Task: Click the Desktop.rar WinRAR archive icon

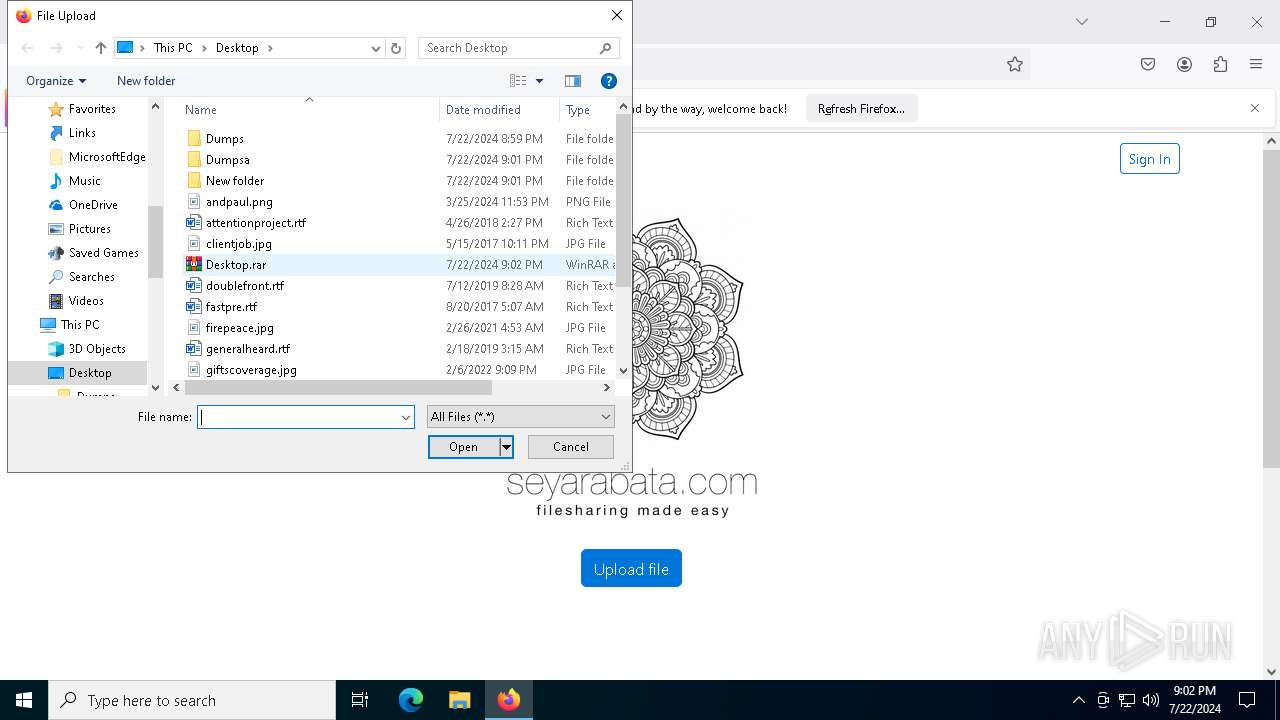Action: pyautogui.click(x=194, y=265)
